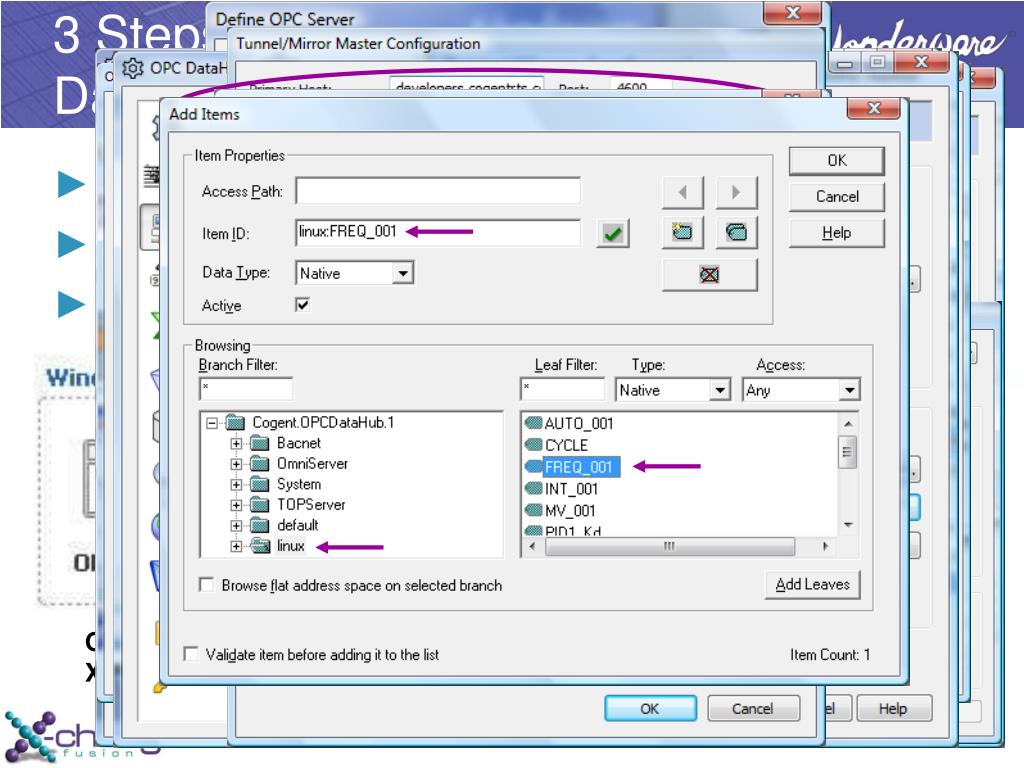Click OK in the Add Items dialog

coord(837,161)
